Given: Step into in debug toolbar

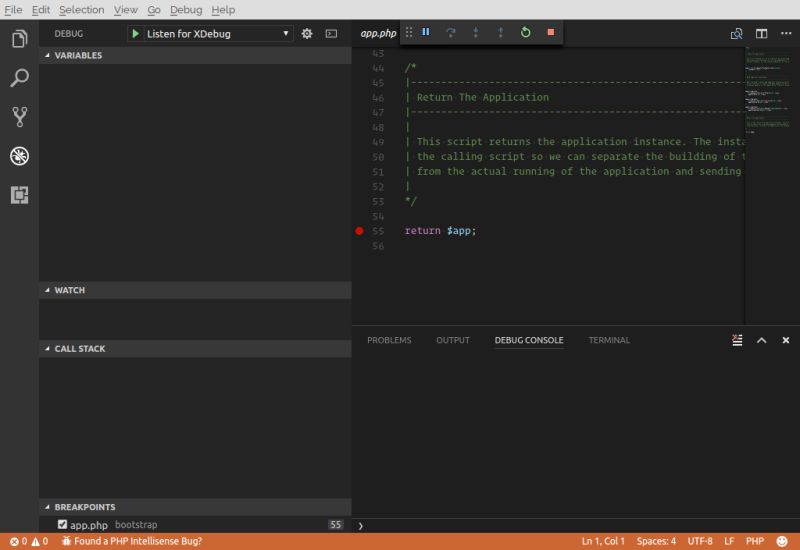Looking at the screenshot, I should coord(476,32).
